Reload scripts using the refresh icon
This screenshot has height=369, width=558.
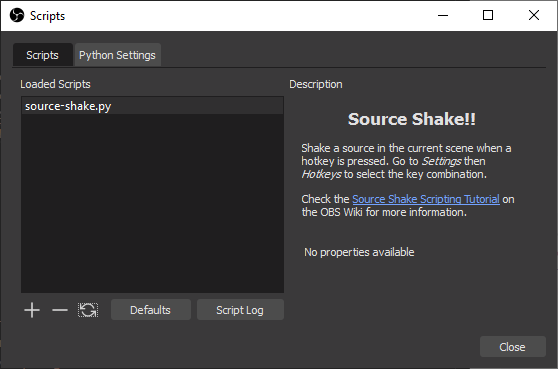coord(88,310)
